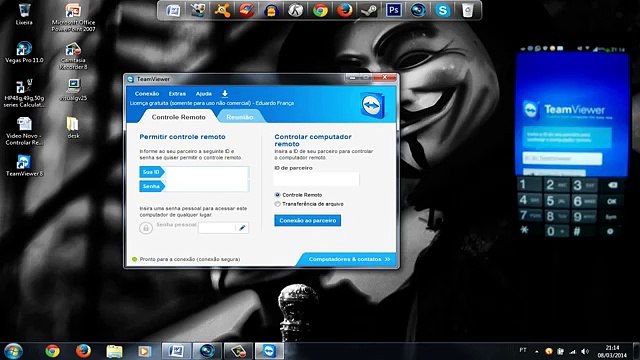
Task: Switch to the Word window on taskbar
Action: pyautogui.click(x=176, y=351)
